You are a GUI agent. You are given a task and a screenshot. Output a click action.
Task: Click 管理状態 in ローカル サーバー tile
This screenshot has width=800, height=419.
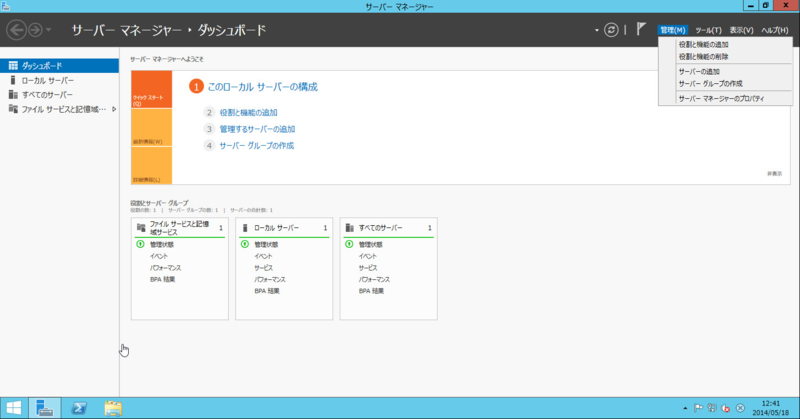click(x=266, y=244)
